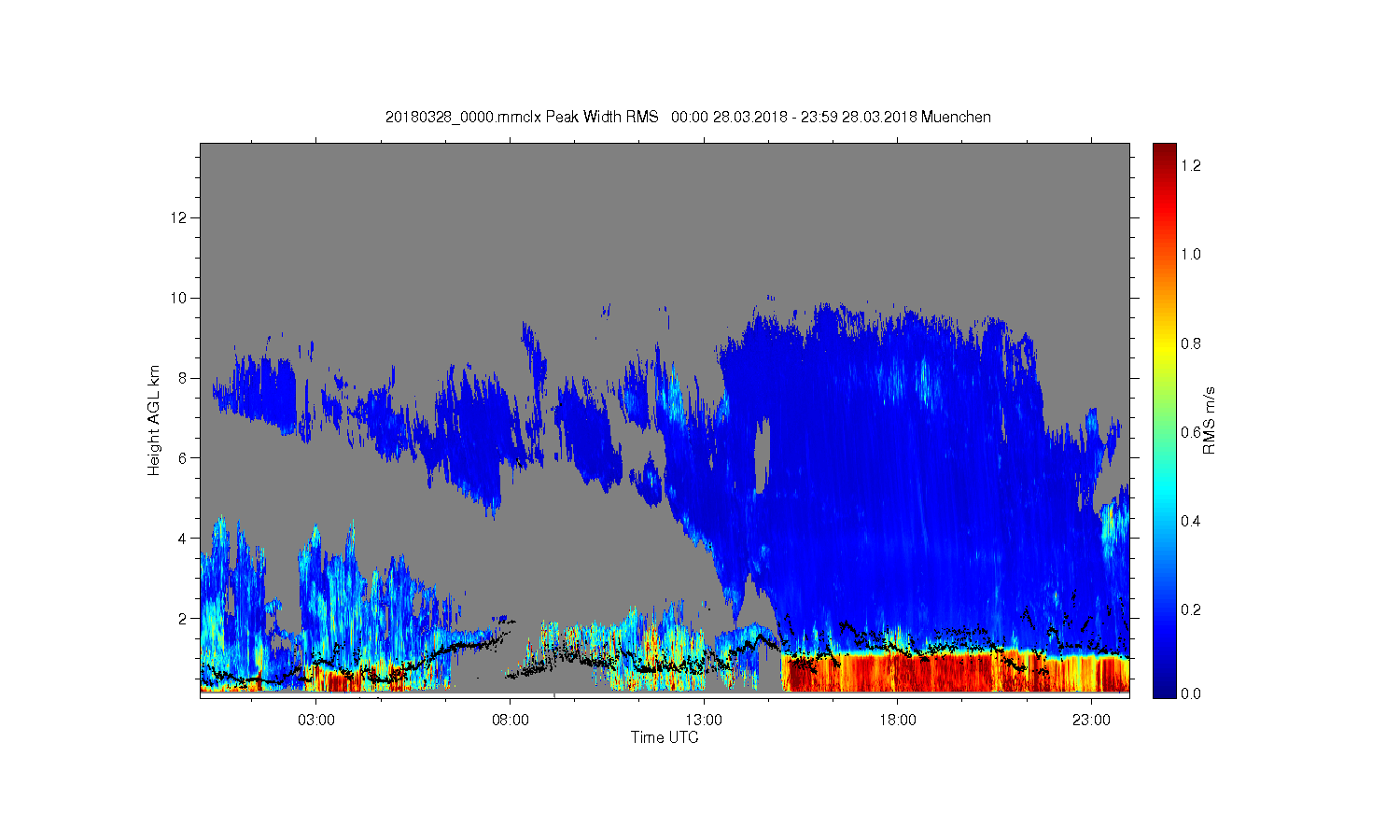Click the 'Height AGL km' y-axis label
This screenshot has height=840, width=1400.
154,420
